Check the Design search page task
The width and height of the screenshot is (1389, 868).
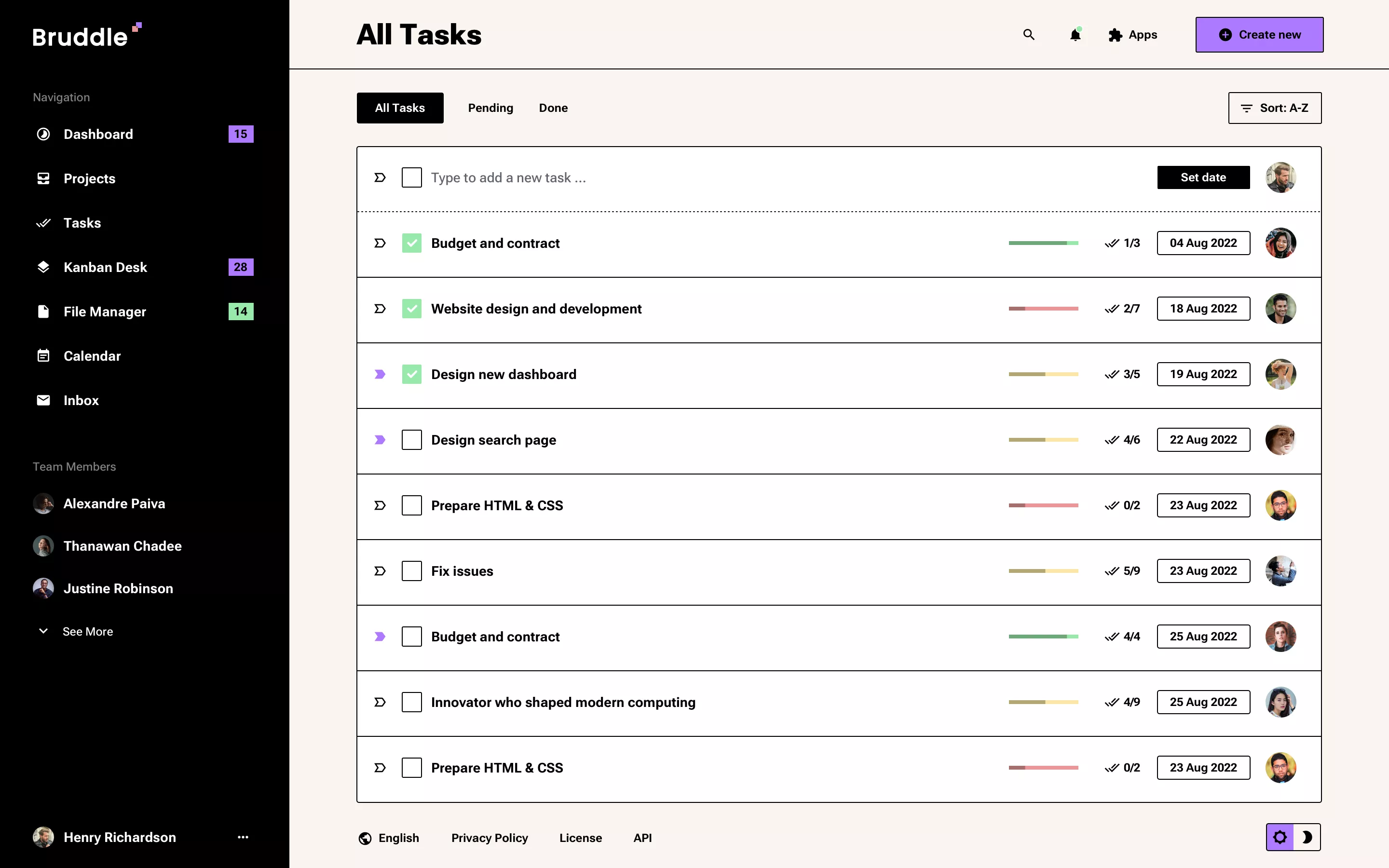tap(411, 440)
